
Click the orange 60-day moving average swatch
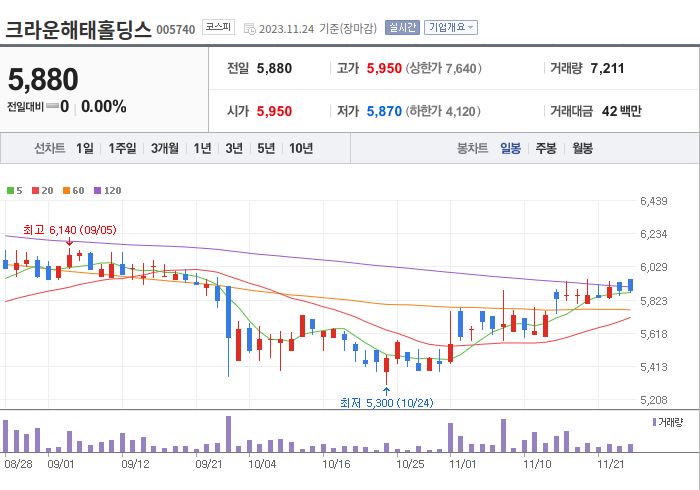coord(67,191)
